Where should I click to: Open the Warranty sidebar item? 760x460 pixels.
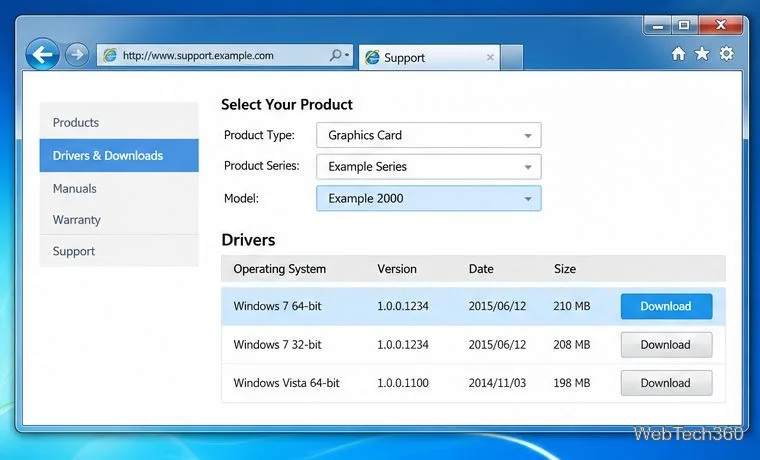[119, 220]
